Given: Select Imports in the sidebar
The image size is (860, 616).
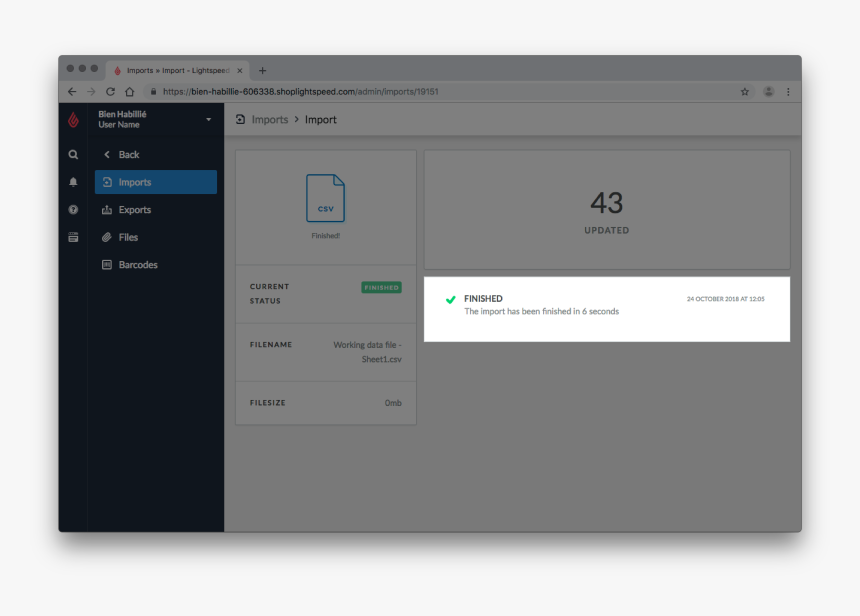Looking at the screenshot, I should 156,182.
